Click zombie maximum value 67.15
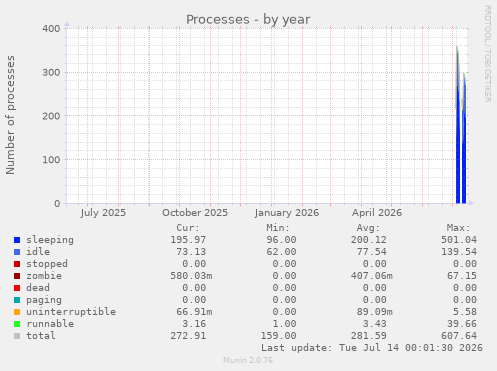The height and width of the screenshot is (371, 497). (x=462, y=276)
